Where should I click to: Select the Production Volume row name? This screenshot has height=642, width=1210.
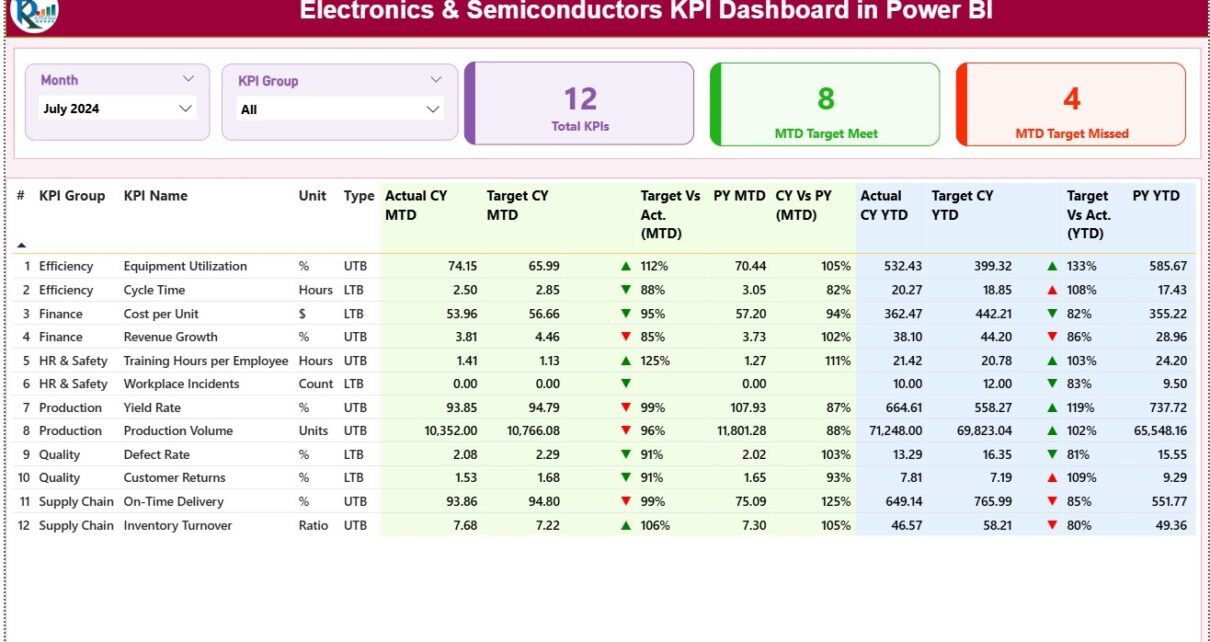(x=178, y=431)
